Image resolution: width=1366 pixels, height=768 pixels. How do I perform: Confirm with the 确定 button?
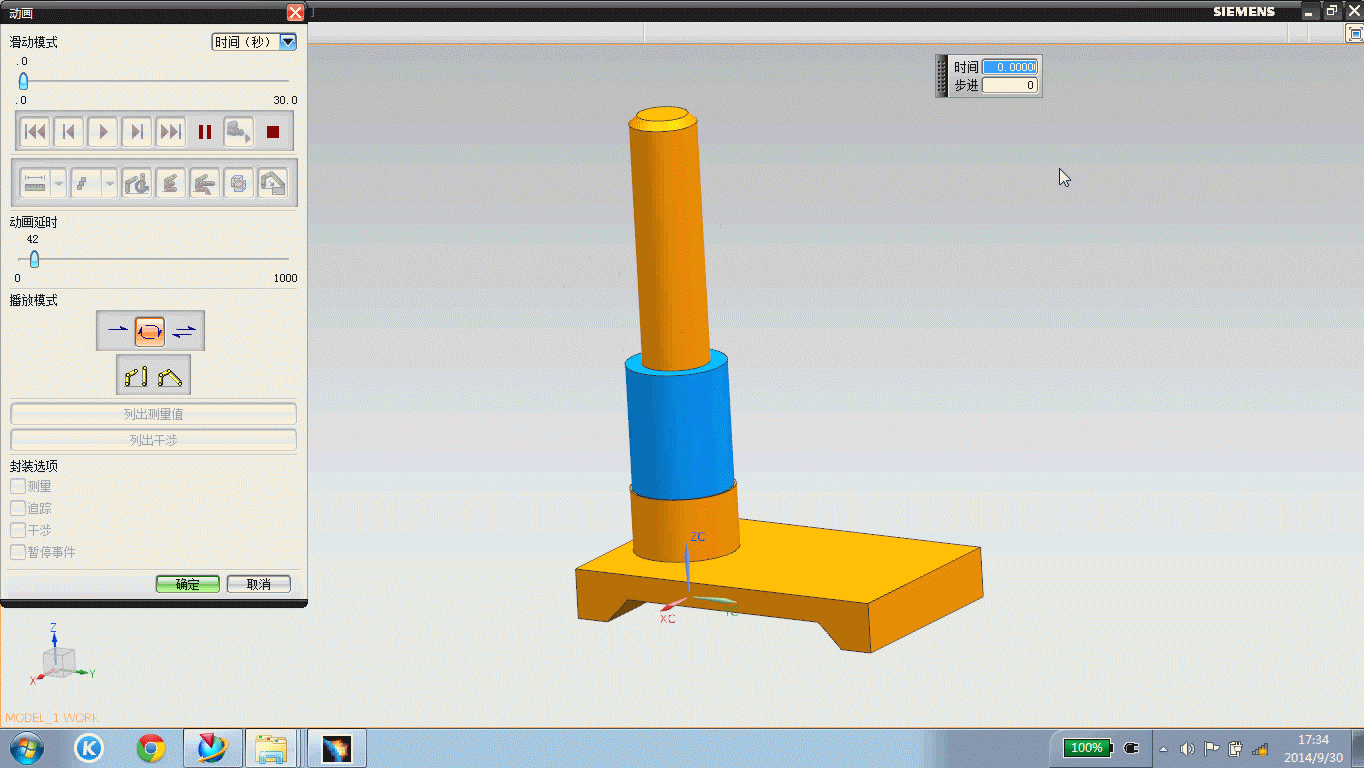coord(187,584)
